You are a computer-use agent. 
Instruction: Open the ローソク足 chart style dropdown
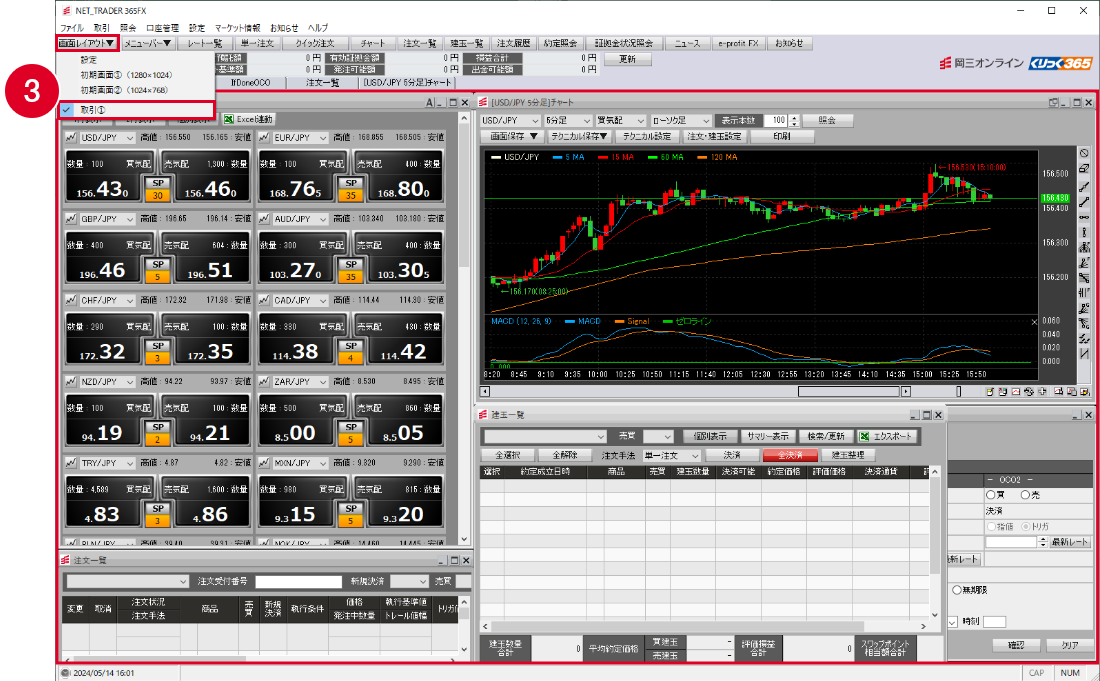pos(680,121)
